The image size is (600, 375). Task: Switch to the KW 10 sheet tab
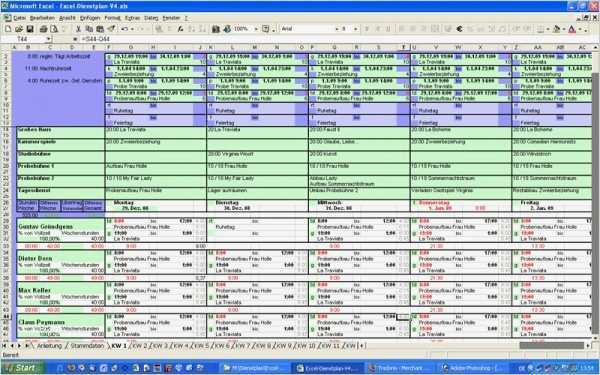307,346
